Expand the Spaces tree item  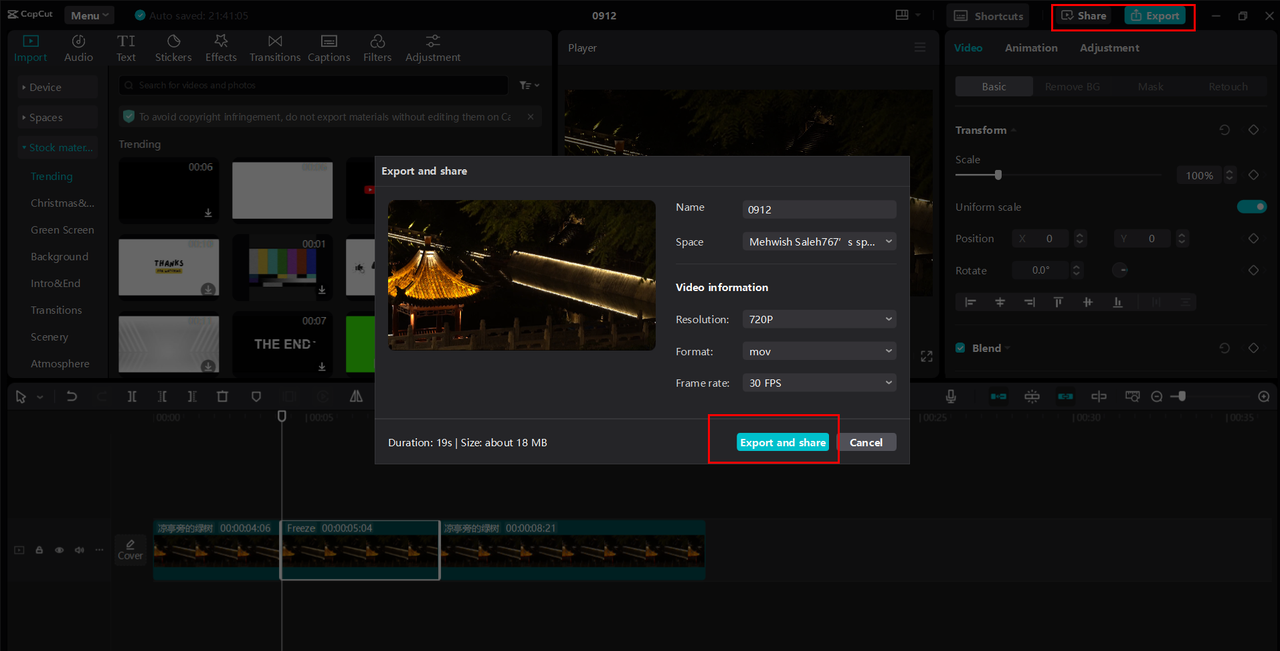point(57,117)
